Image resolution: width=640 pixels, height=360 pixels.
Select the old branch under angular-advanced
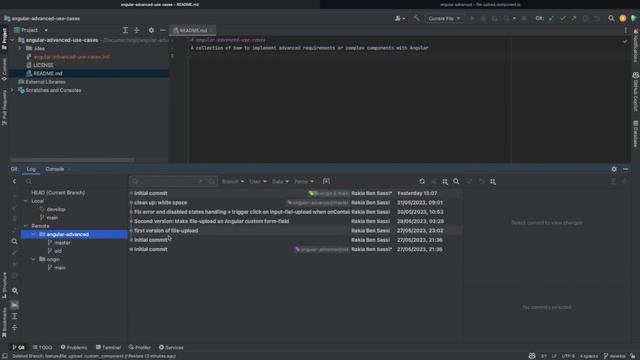(58, 251)
